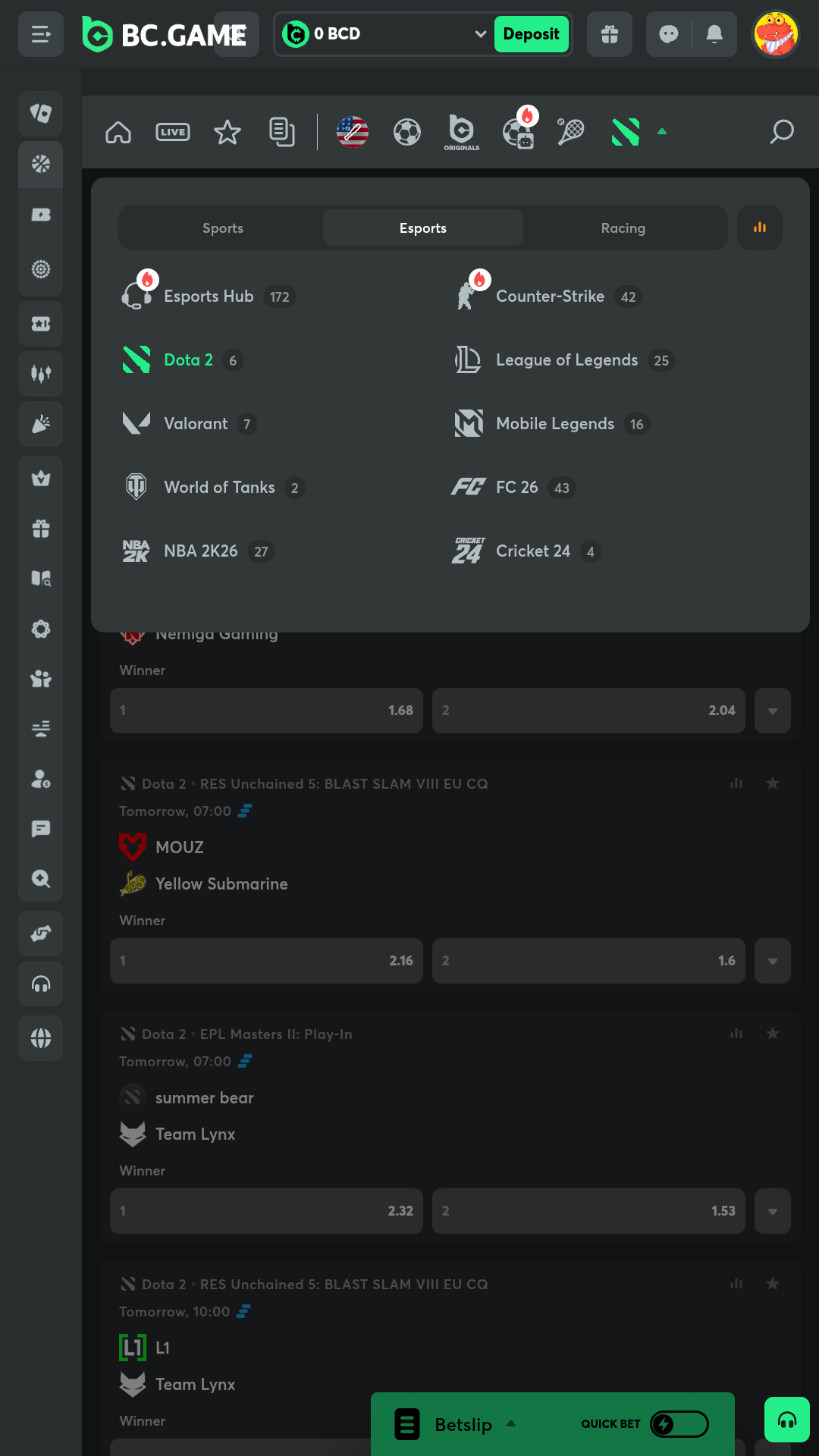Select Dota 2 category in list
This screenshot has width=819, height=1456.
click(x=182, y=360)
